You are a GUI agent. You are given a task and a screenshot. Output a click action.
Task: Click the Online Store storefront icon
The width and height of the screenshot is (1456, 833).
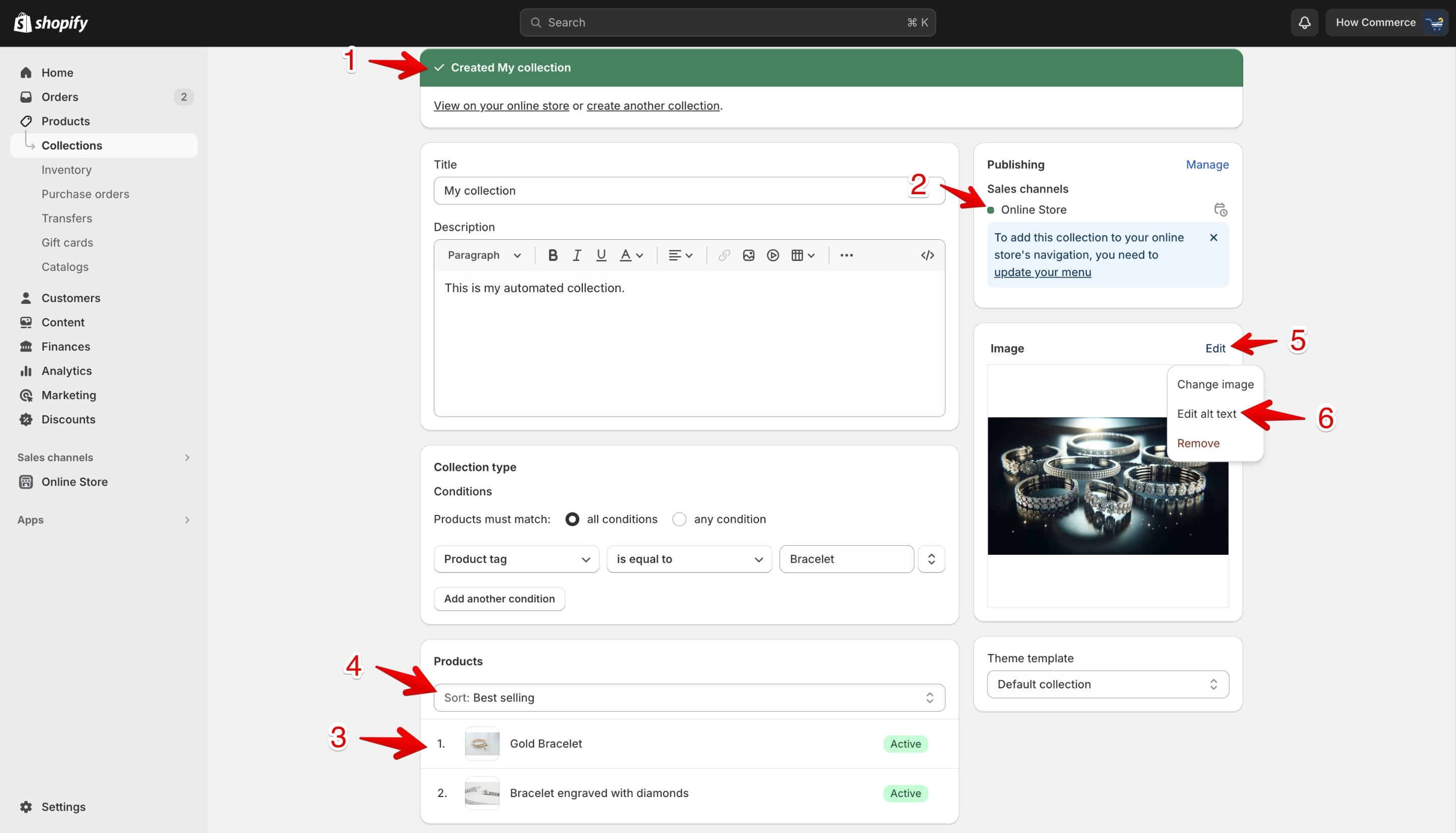26,481
